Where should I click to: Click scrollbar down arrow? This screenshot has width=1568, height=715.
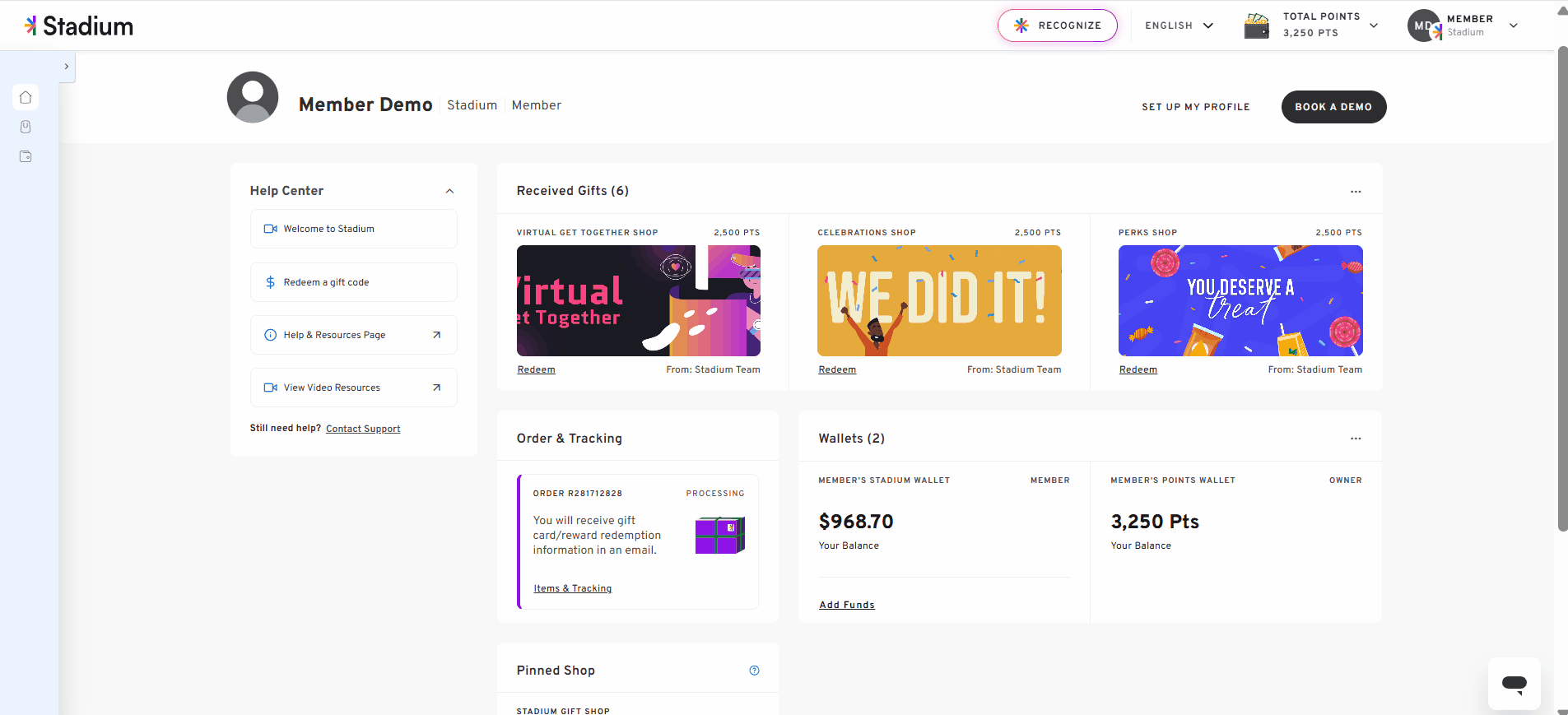click(1562, 711)
